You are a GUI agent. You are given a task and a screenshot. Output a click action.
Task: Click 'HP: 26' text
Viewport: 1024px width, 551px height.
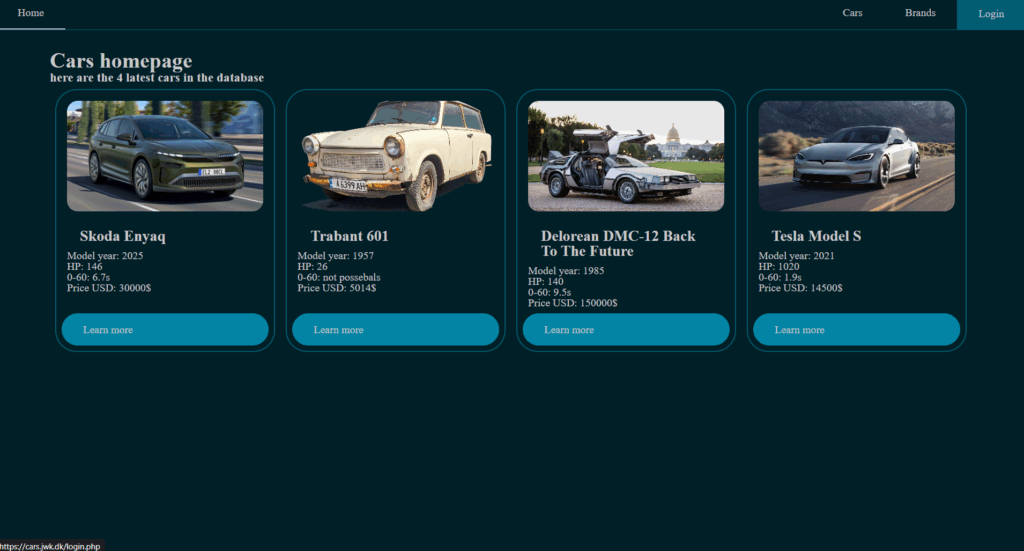pos(312,266)
